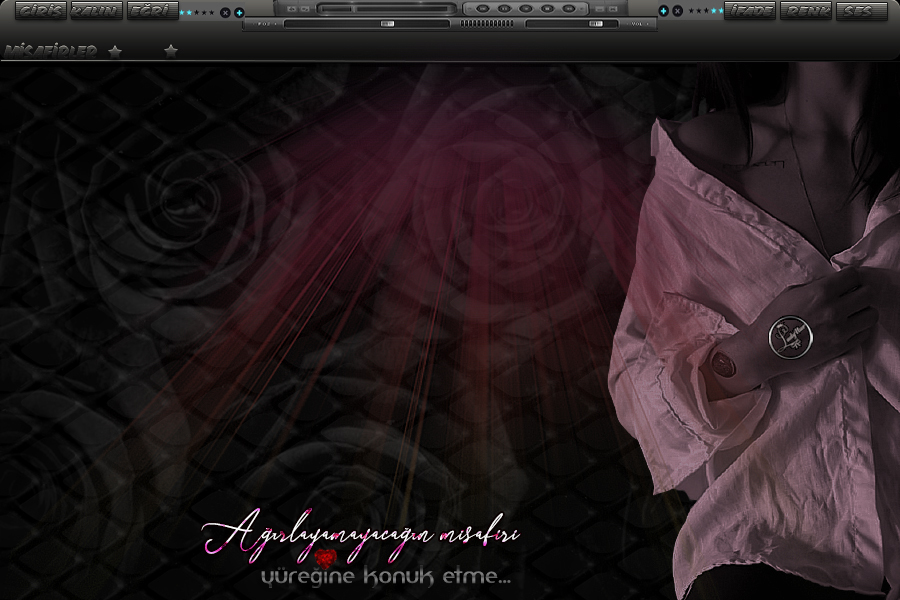Click the X icon beside EĞRİ
The height and width of the screenshot is (600, 900).
225,12
